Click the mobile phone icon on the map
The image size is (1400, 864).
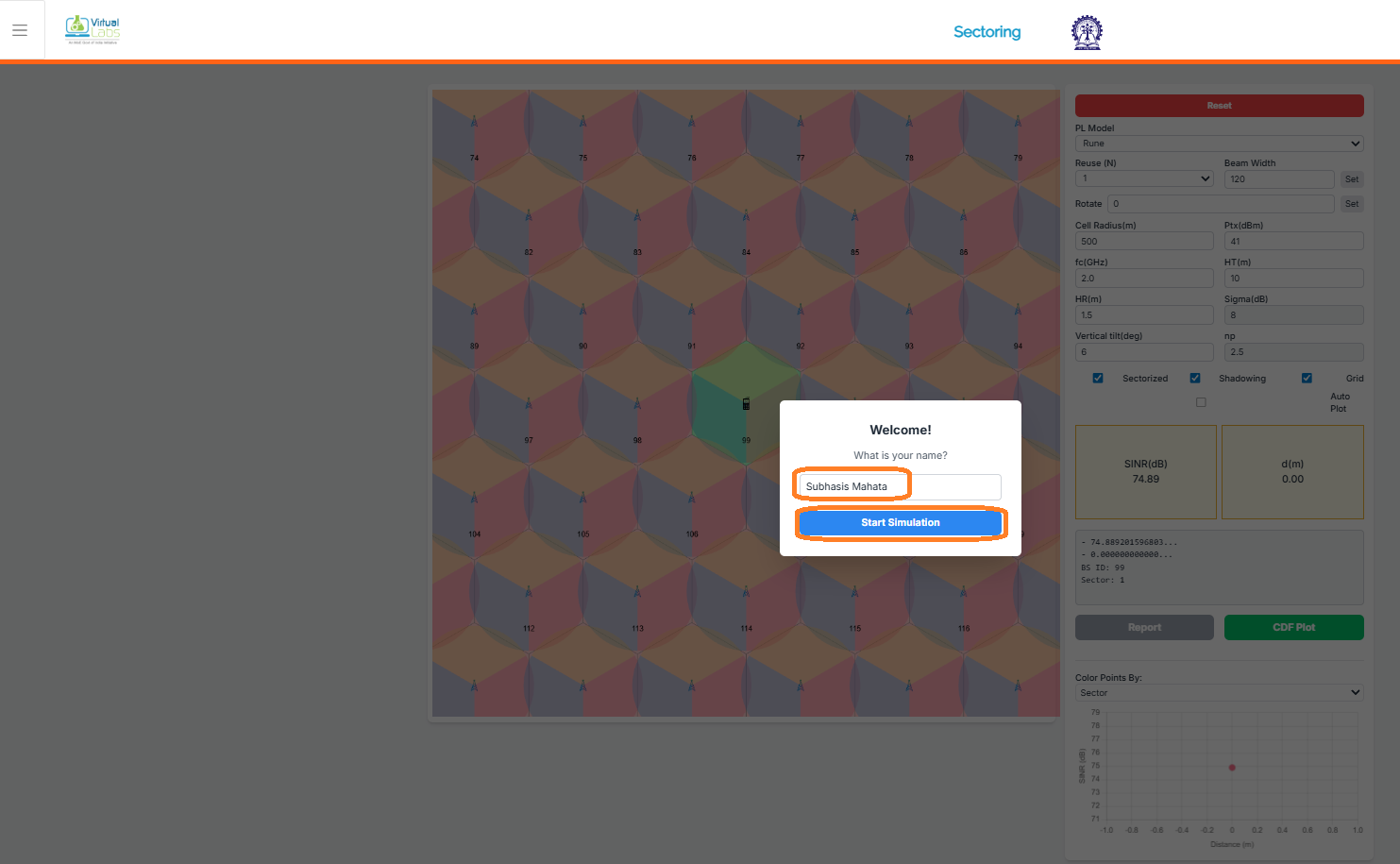pyautogui.click(x=746, y=403)
